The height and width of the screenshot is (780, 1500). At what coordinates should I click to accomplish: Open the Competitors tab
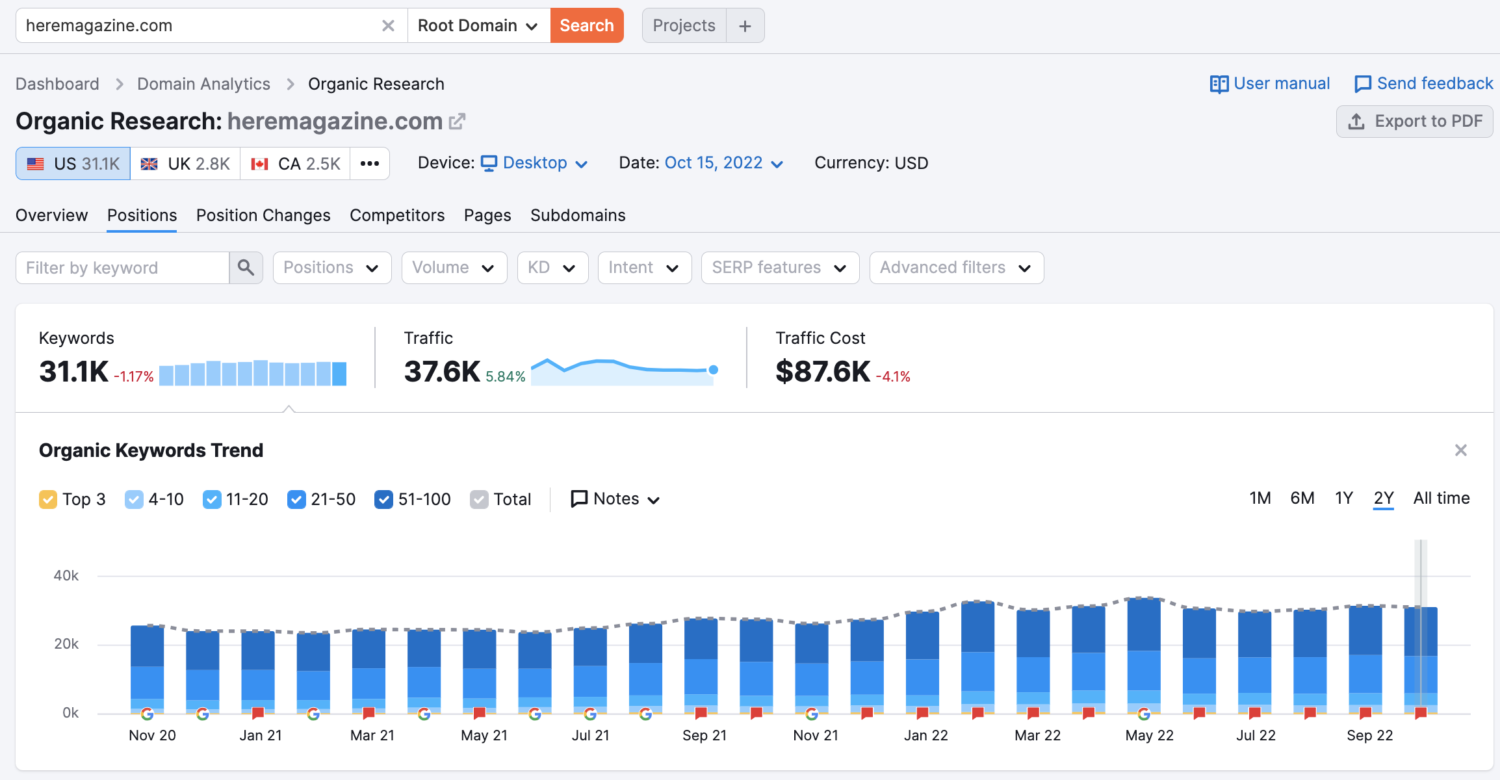click(397, 215)
